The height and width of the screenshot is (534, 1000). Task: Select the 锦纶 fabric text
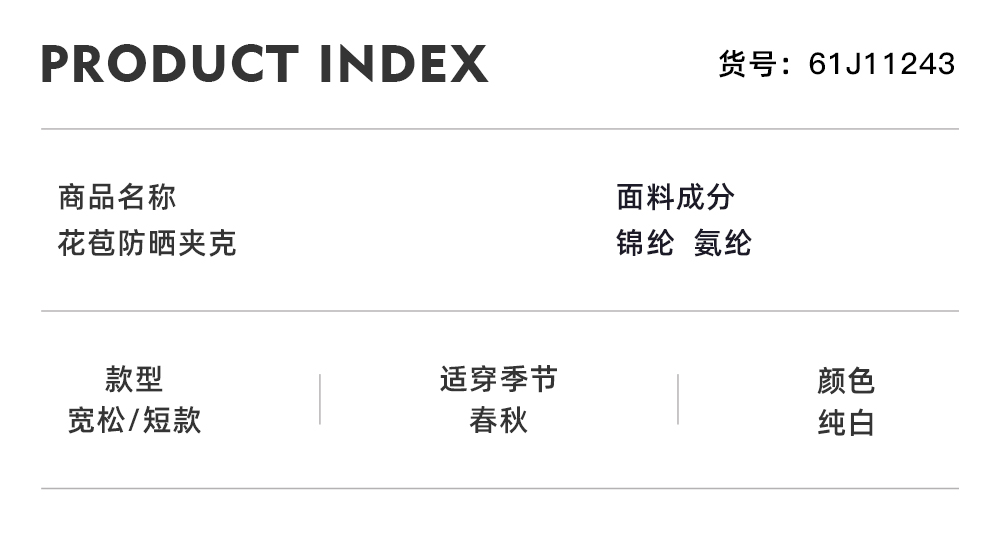tap(645, 243)
